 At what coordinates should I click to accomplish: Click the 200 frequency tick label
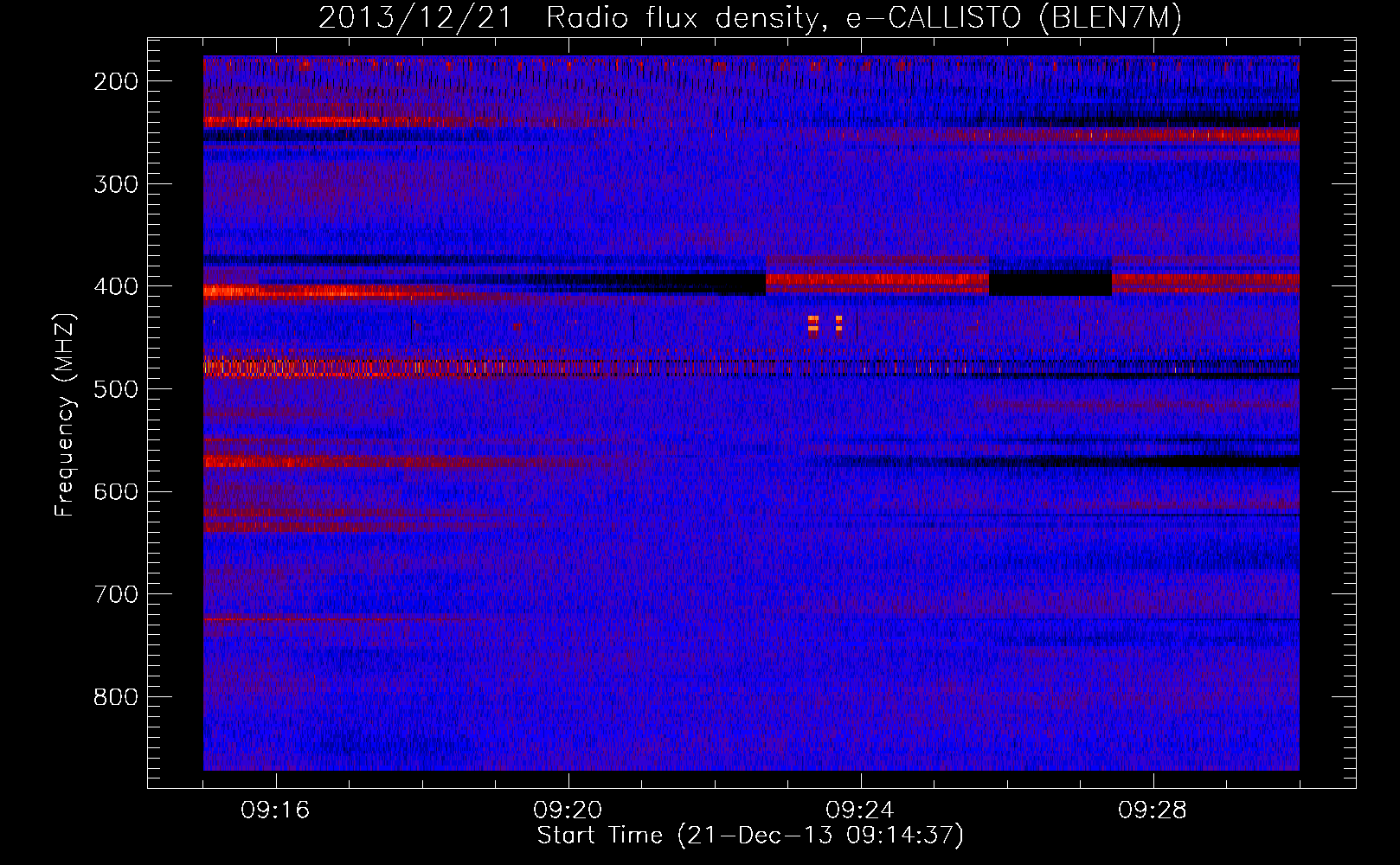[115, 81]
